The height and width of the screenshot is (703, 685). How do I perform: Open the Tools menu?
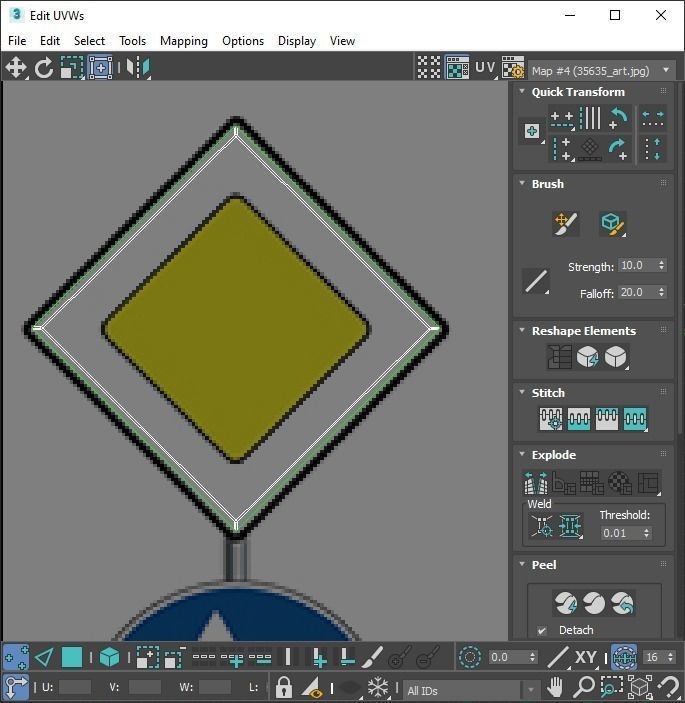pyautogui.click(x=132, y=41)
